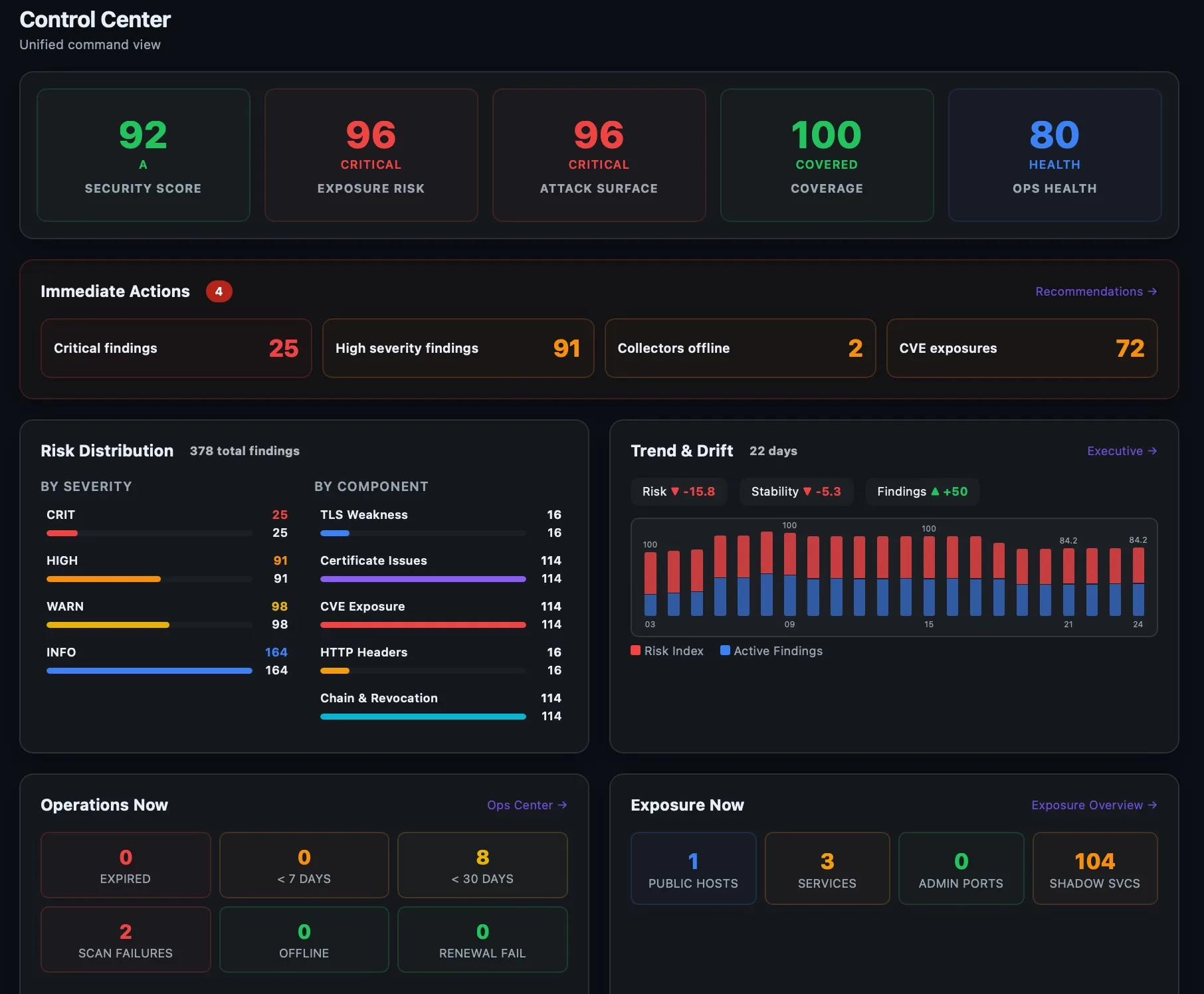Select the INFO severity bar
This screenshot has height=994, width=1204.
tap(150, 671)
